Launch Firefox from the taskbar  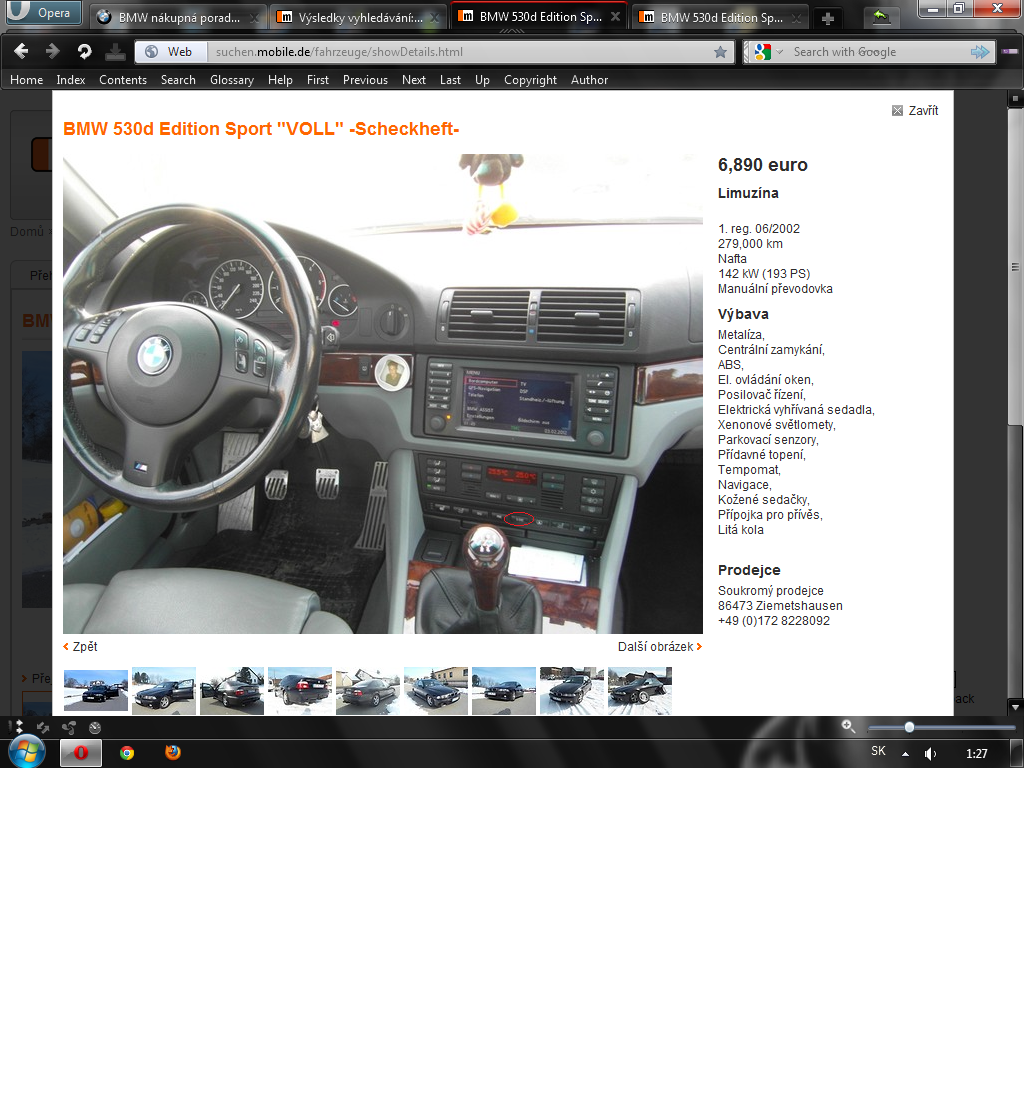point(173,753)
